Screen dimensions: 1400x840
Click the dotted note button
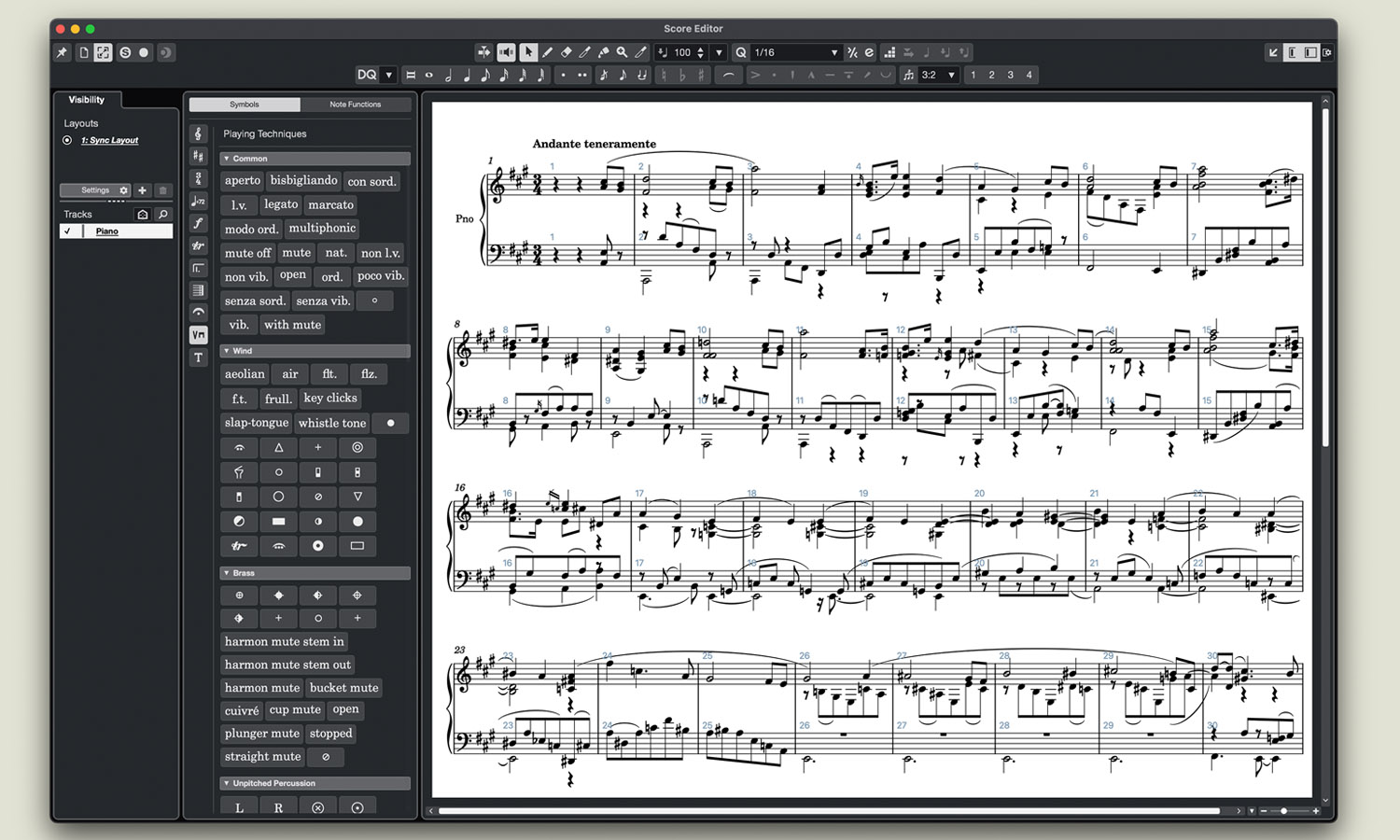tap(564, 75)
